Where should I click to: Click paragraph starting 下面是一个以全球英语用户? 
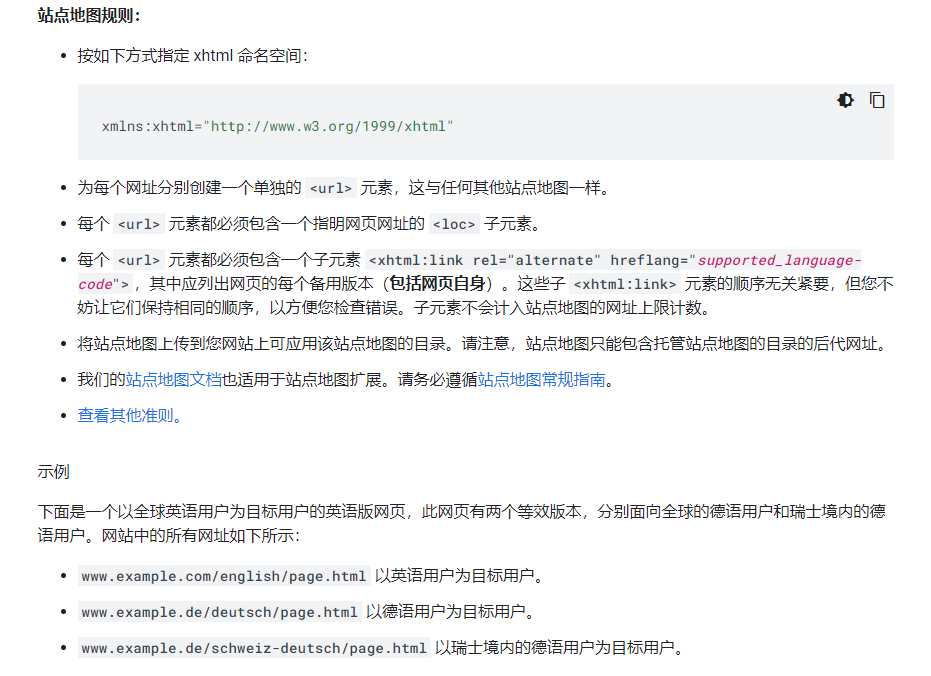click(461, 523)
